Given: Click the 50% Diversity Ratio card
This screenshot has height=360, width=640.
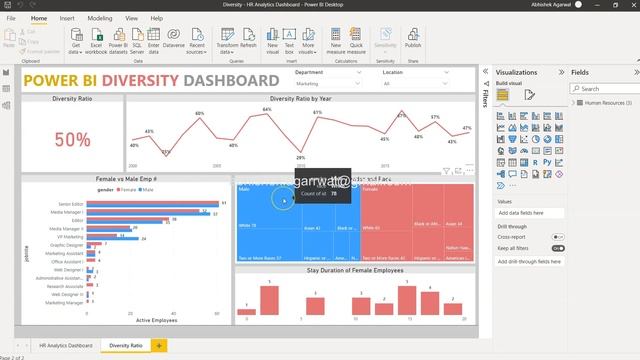Looking at the screenshot, I should pyautogui.click(x=72, y=139).
